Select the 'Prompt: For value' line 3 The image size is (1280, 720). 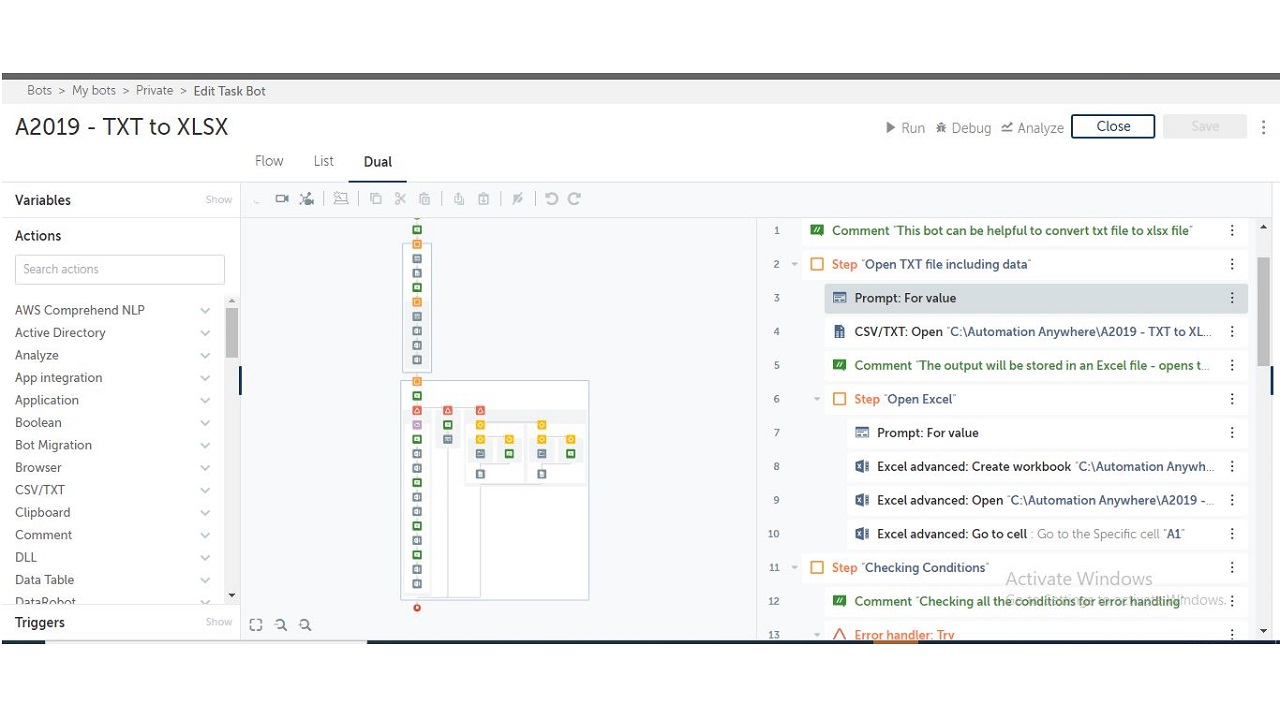point(1036,298)
